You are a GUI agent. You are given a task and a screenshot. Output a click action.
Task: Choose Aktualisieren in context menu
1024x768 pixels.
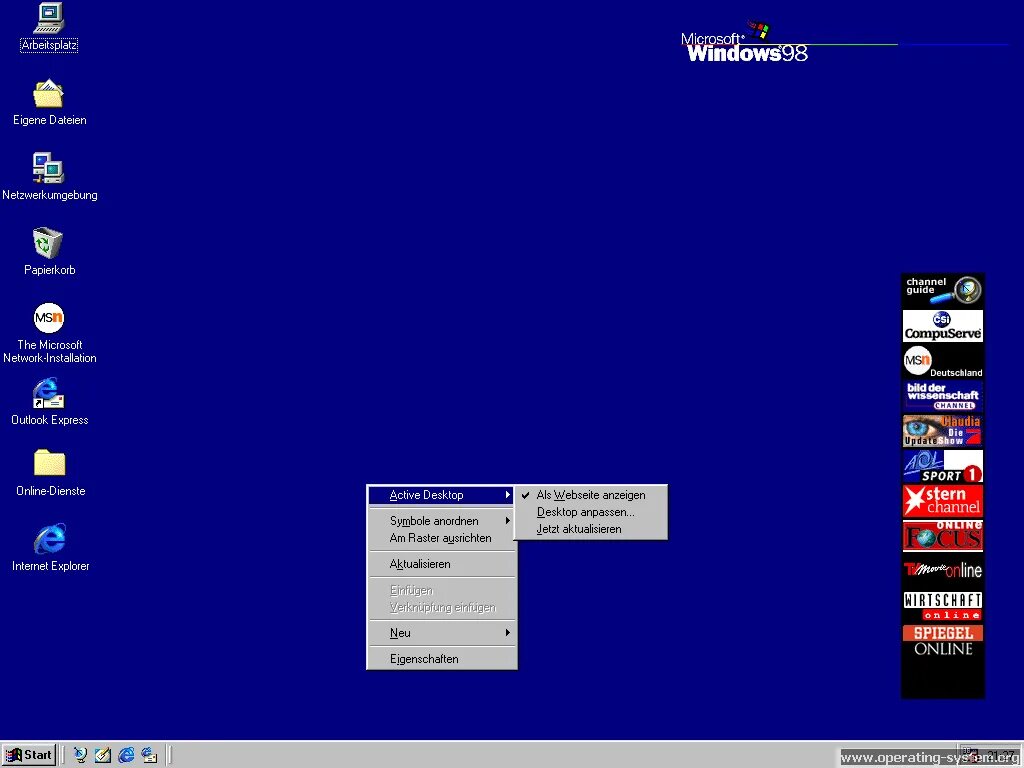click(441, 564)
